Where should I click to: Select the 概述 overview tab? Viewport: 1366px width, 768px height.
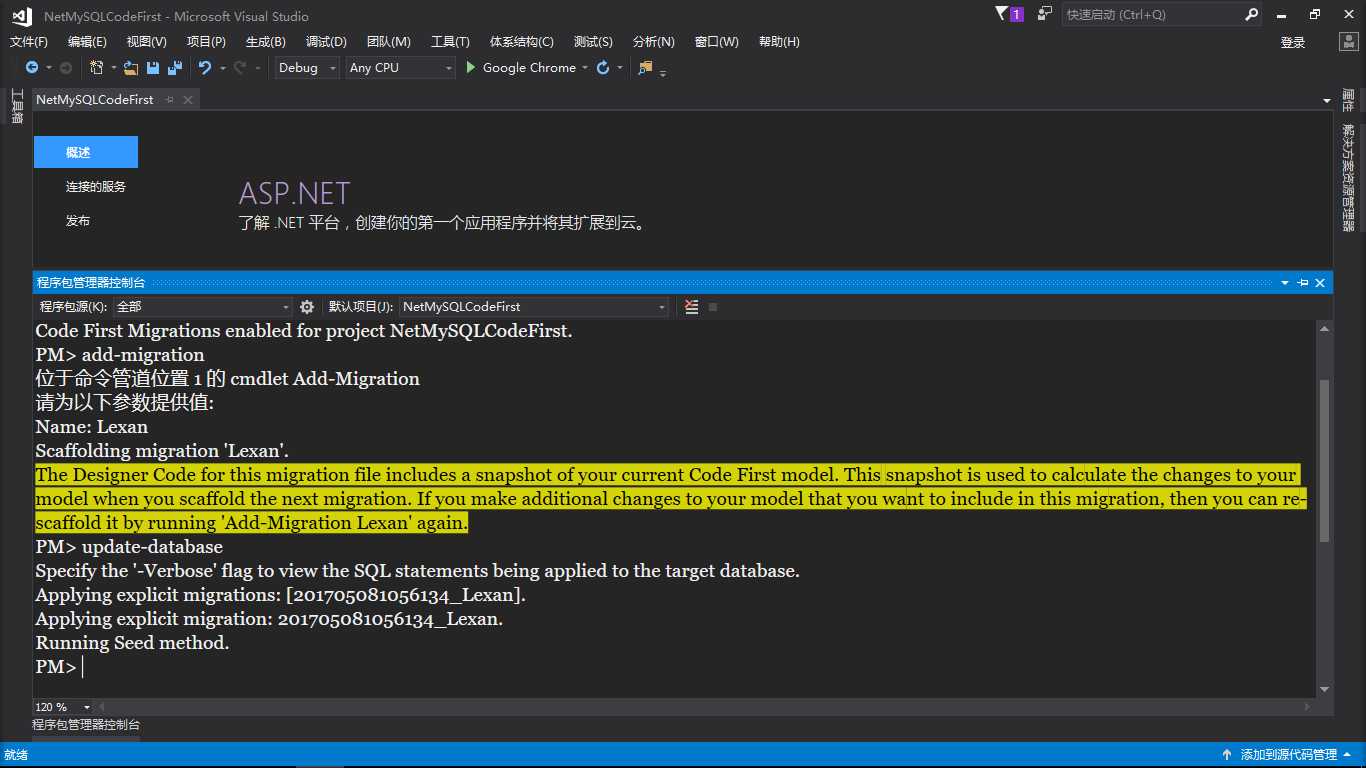(x=86, y=152)
